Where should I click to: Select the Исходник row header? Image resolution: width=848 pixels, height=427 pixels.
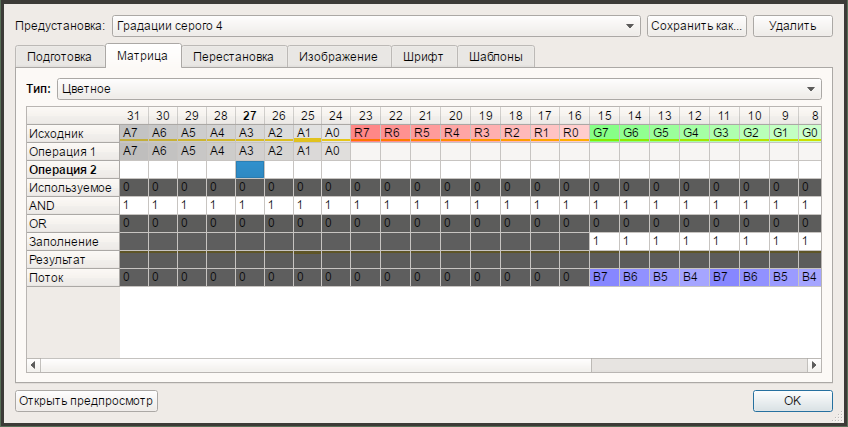(x=73, y=134)
